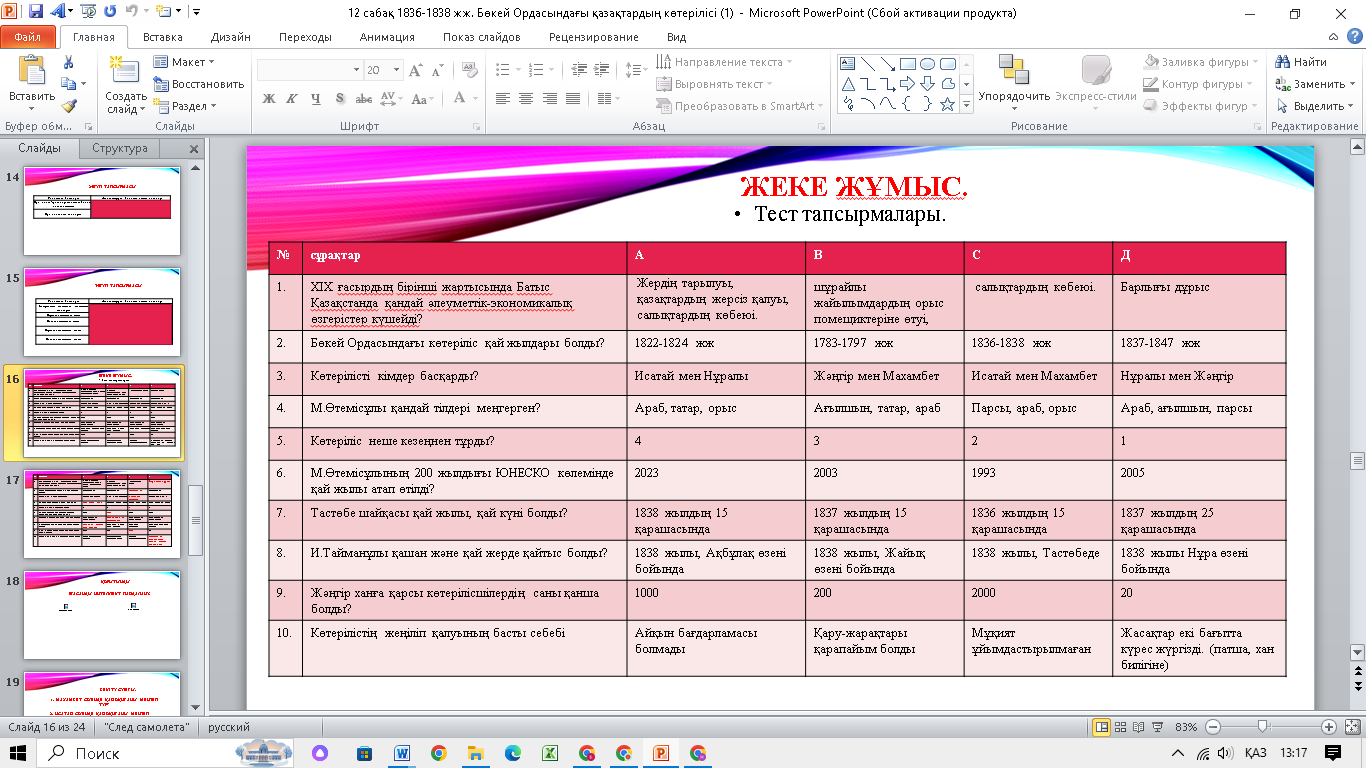Viewport: 1366px width, 768px height.
Task: Select the Text Box shape
Action: [x=848, y=64]
